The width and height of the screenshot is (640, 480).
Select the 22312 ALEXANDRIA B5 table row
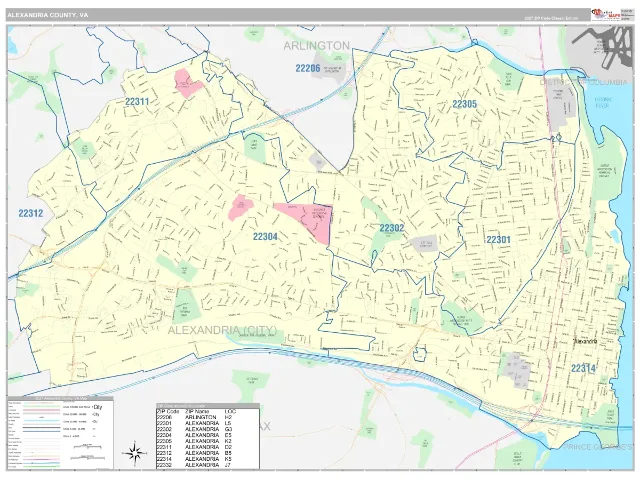point(208,453)
